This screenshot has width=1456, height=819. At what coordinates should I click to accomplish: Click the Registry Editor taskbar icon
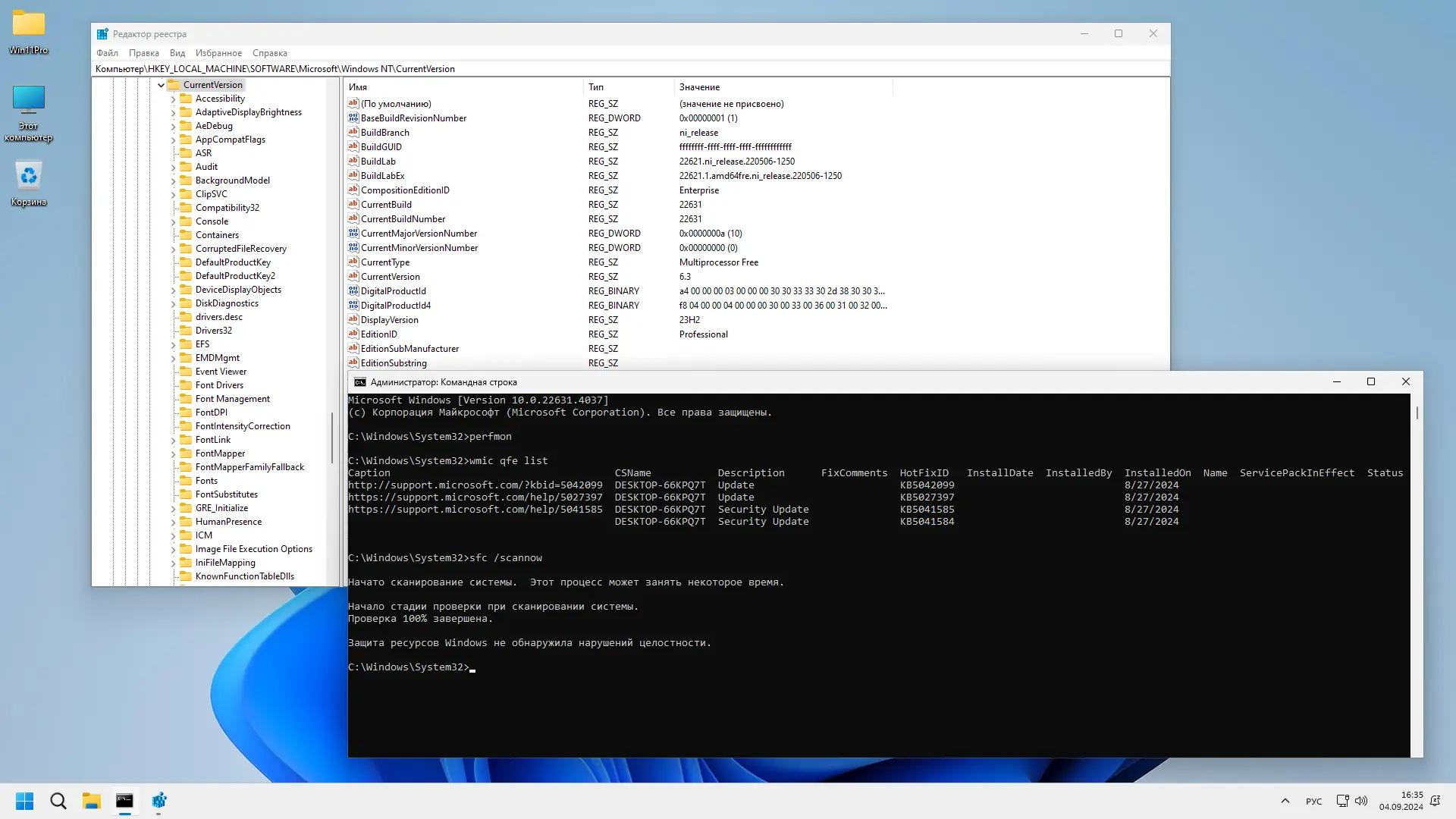coord(158,801)
